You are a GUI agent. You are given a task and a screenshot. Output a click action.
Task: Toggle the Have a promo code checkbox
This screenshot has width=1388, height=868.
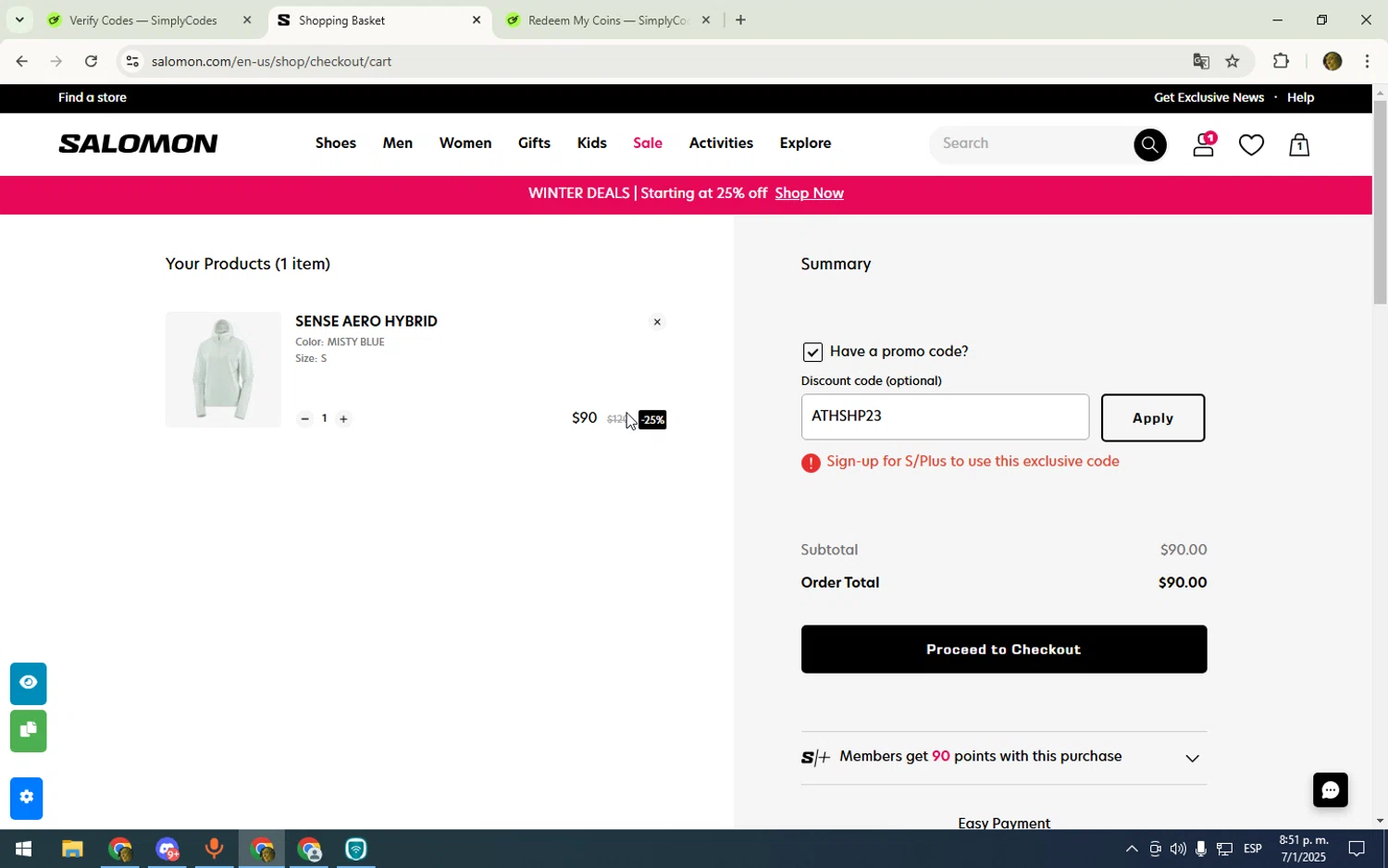point(812,352)
